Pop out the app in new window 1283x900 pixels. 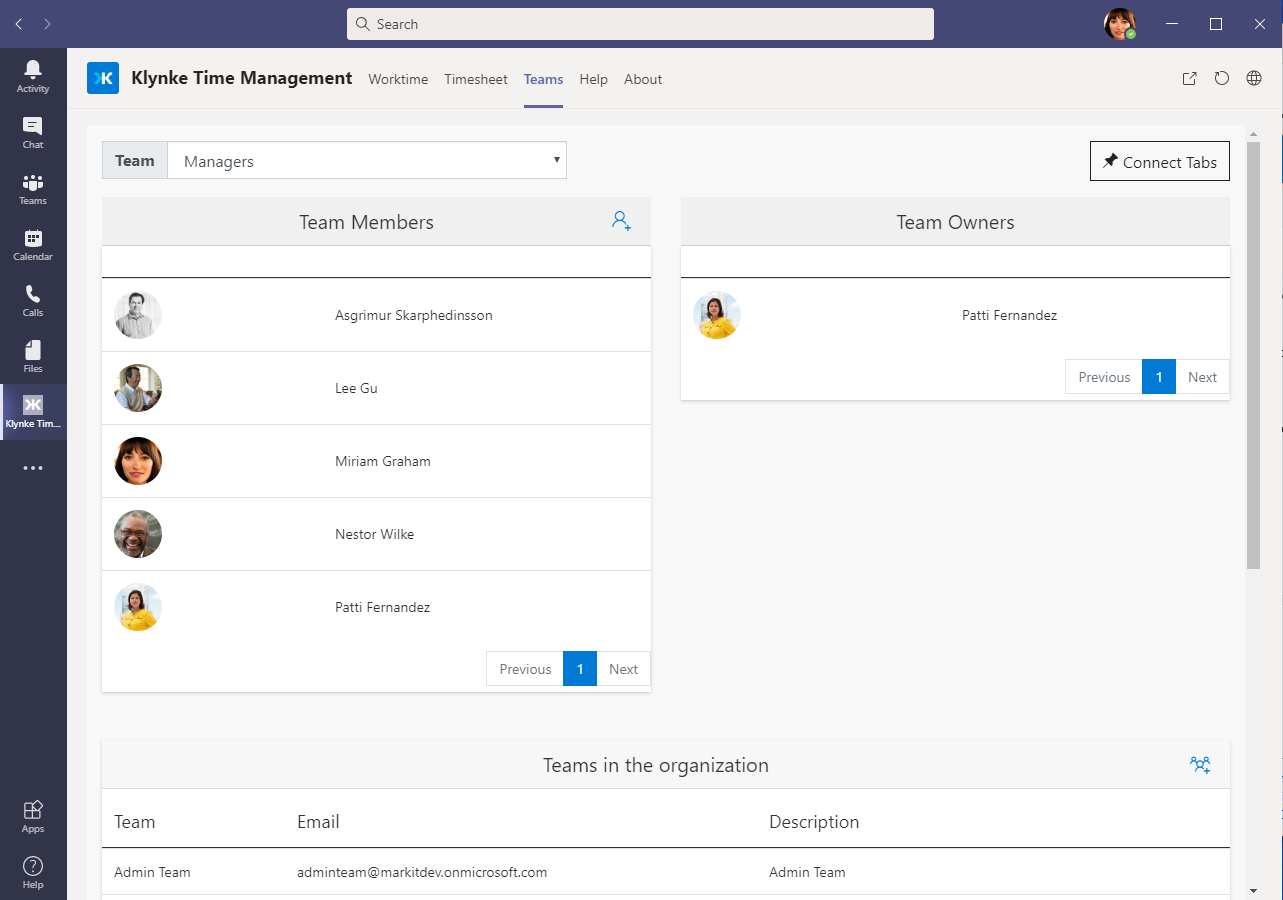click(1189, 78)
